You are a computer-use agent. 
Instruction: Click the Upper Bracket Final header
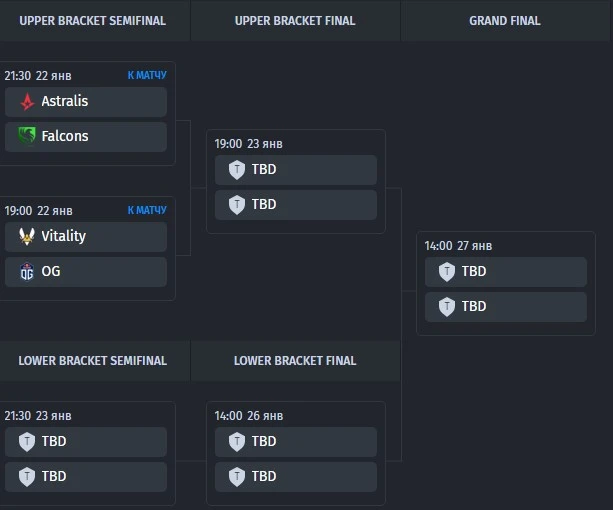pos(295,21)
